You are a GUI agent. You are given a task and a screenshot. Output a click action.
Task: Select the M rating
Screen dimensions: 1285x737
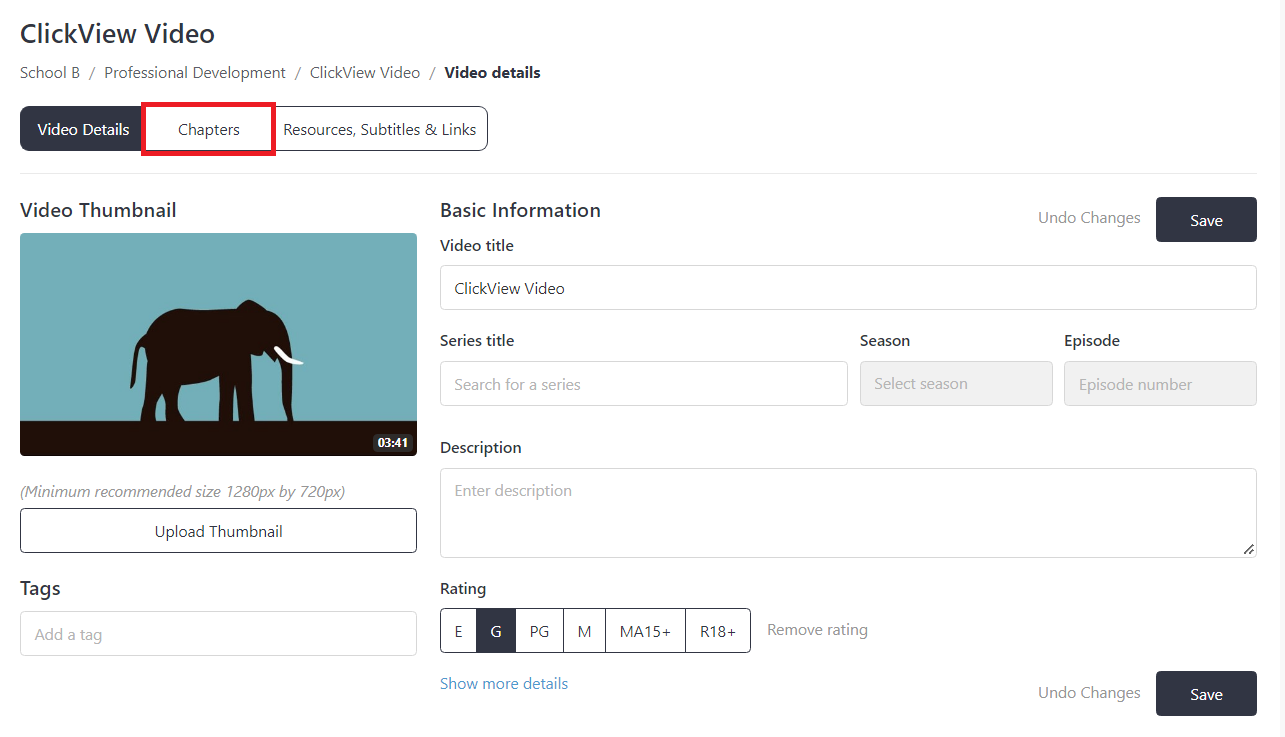click(585, 631)
